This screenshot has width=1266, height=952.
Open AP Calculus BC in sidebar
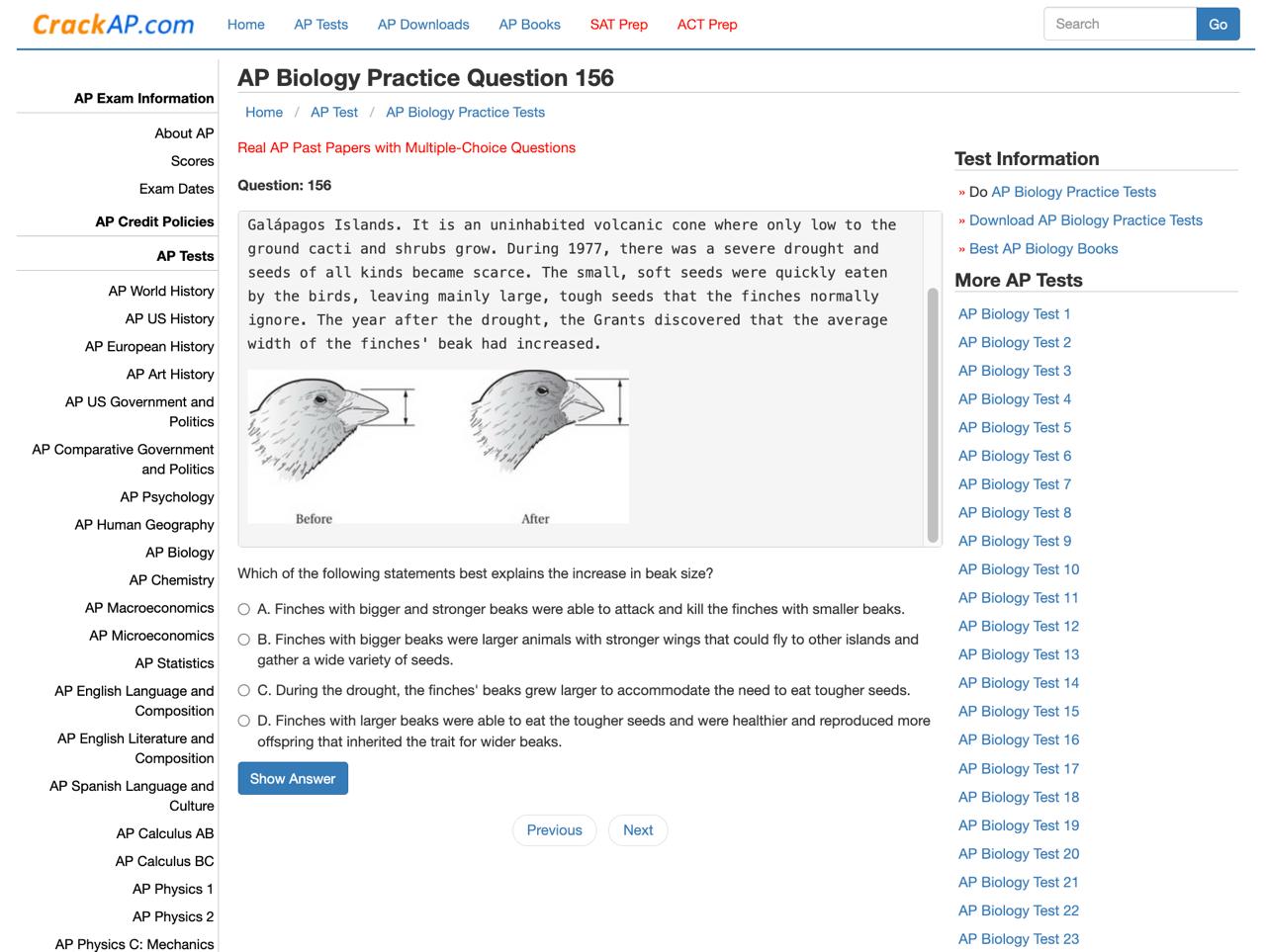(165, 860)
